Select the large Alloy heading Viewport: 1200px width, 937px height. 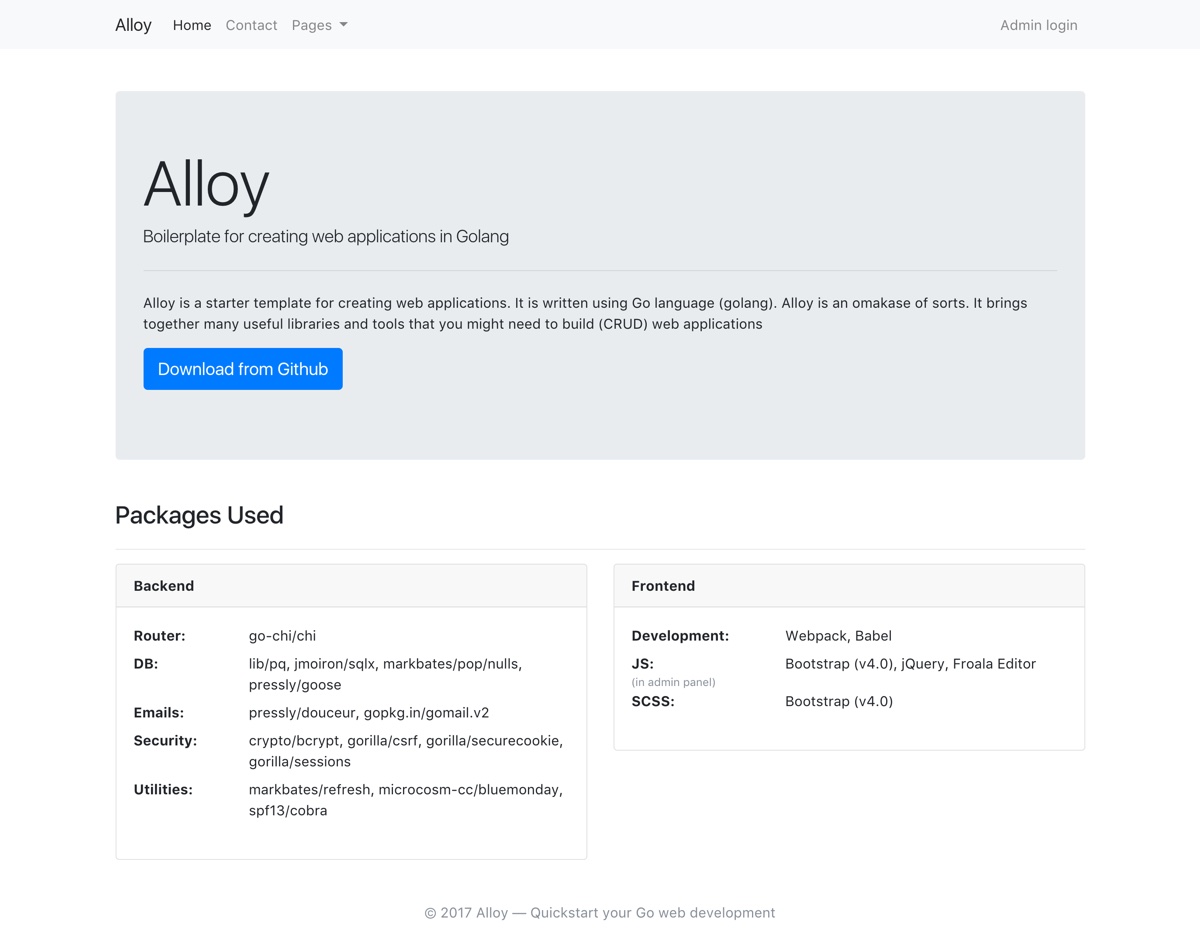pyautogui.click(x=206, y=185)
